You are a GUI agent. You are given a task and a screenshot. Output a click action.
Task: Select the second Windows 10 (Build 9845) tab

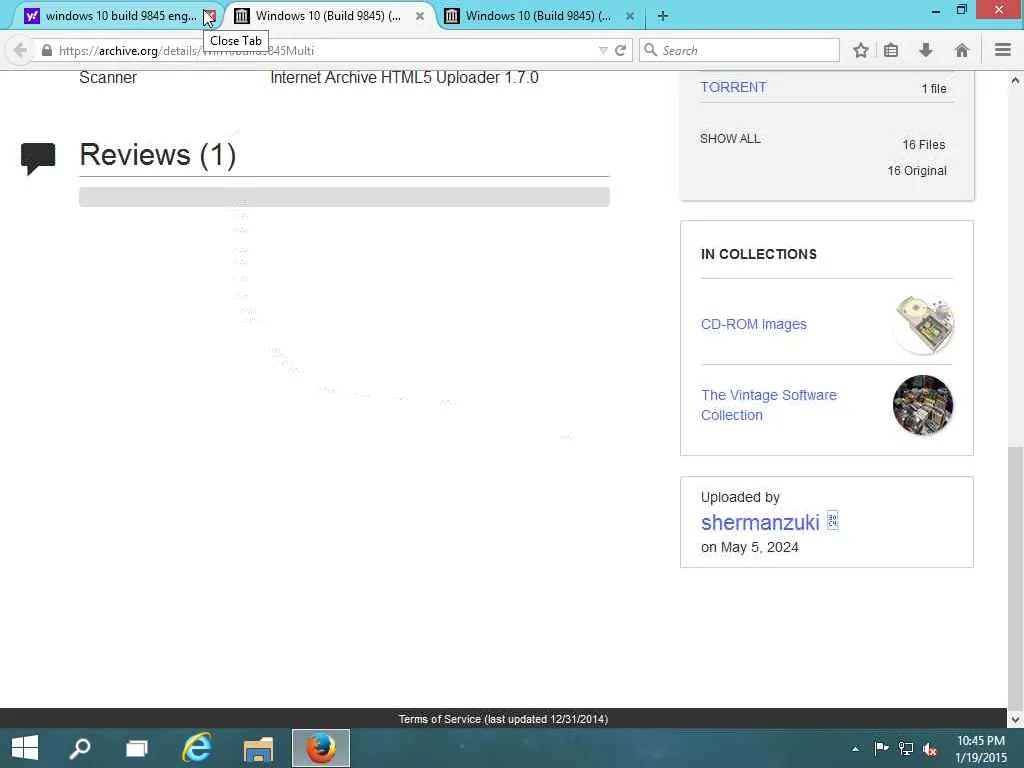click(x=328, y=16)
